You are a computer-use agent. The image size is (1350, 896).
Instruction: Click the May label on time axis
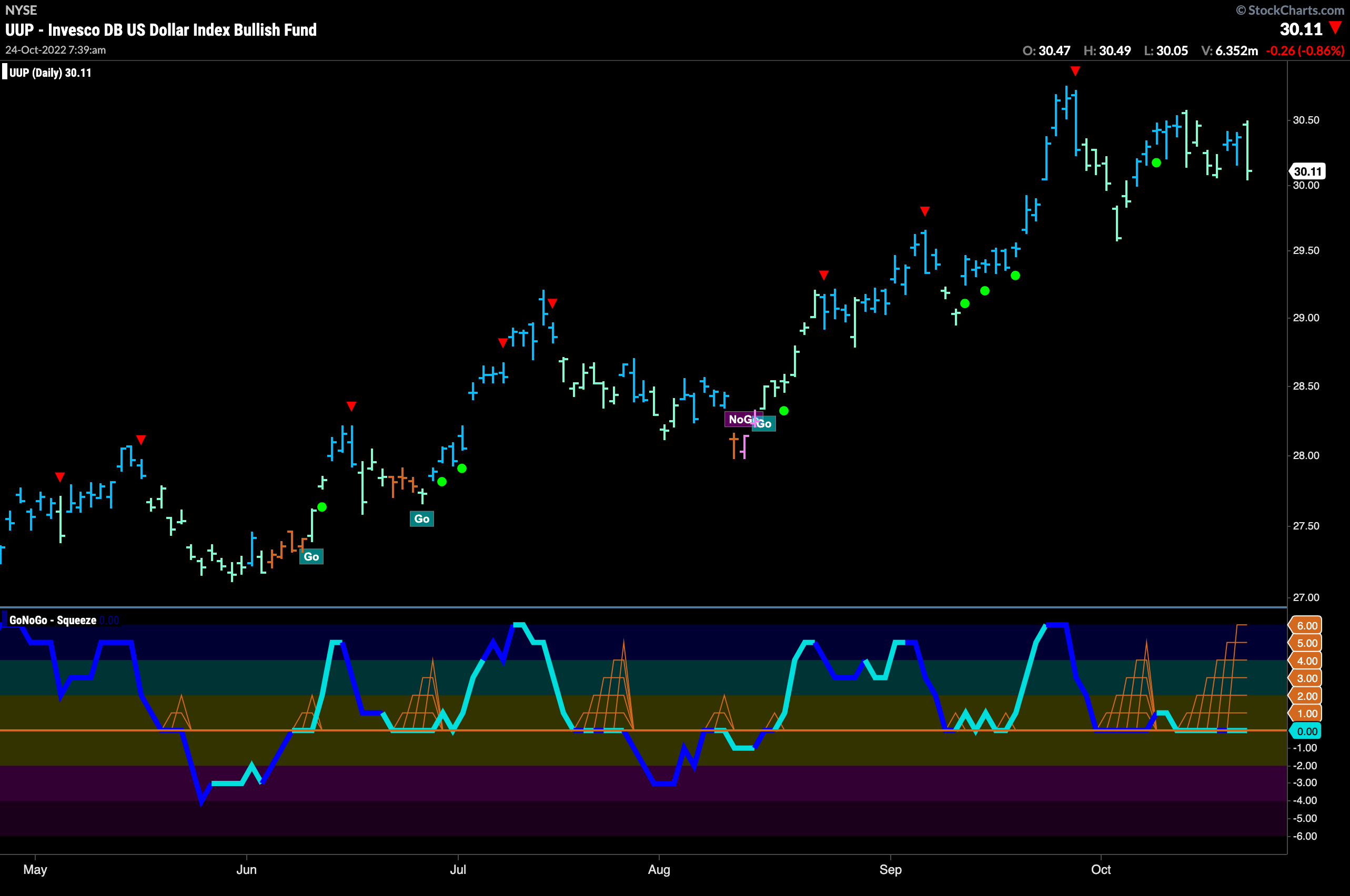(x=35, y=869)
